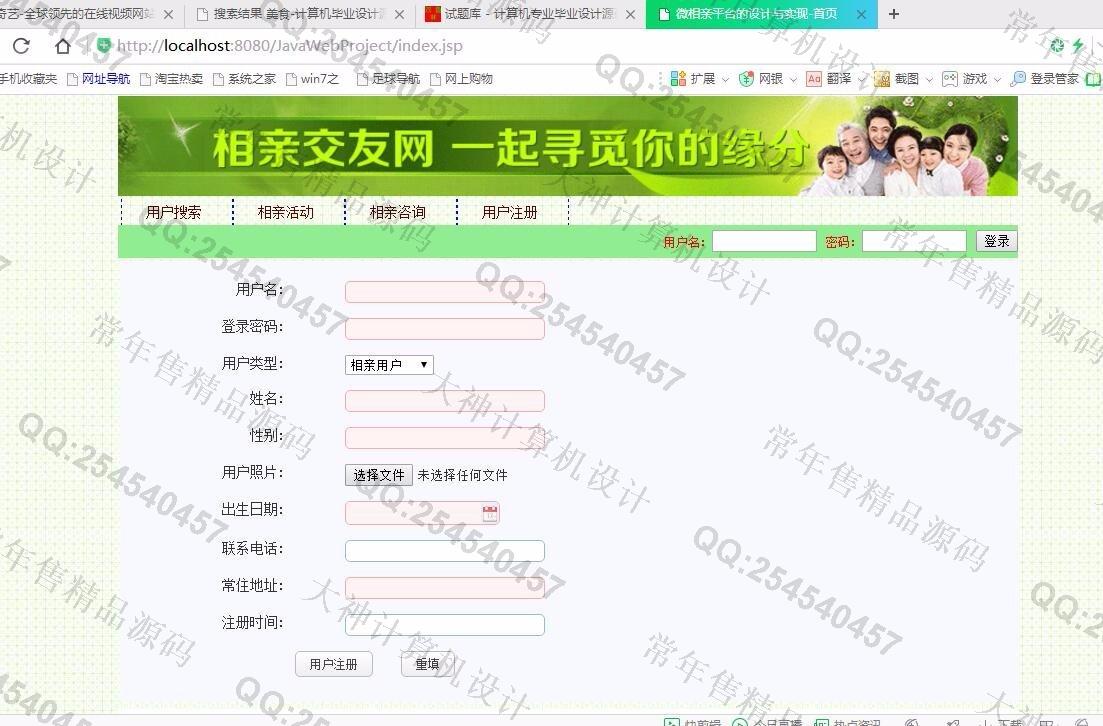Open the calendar picker for 出生日期
Viewport: 1103px width, 726px height.
click(x=490, y=514)
